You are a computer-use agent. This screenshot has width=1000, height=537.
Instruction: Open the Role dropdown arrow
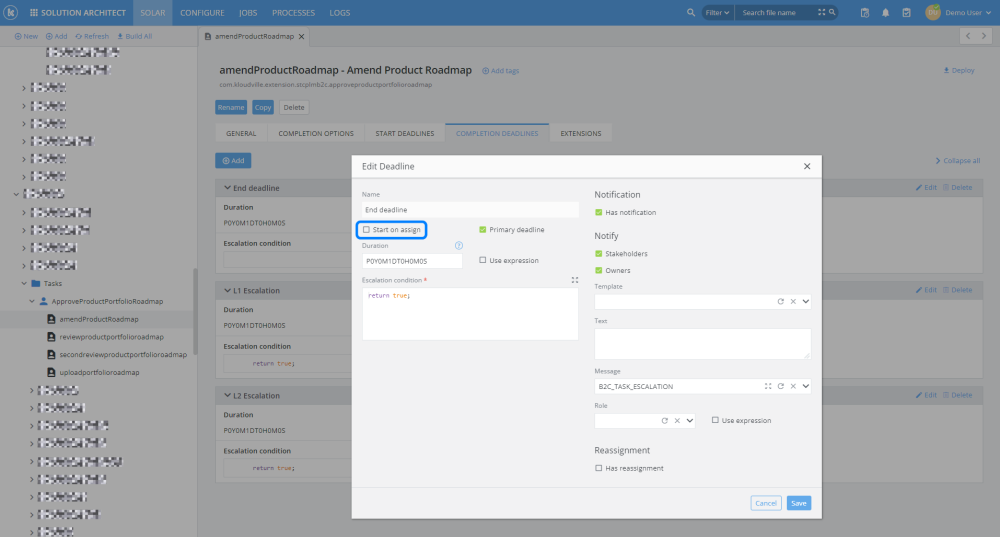click(690, 421)
